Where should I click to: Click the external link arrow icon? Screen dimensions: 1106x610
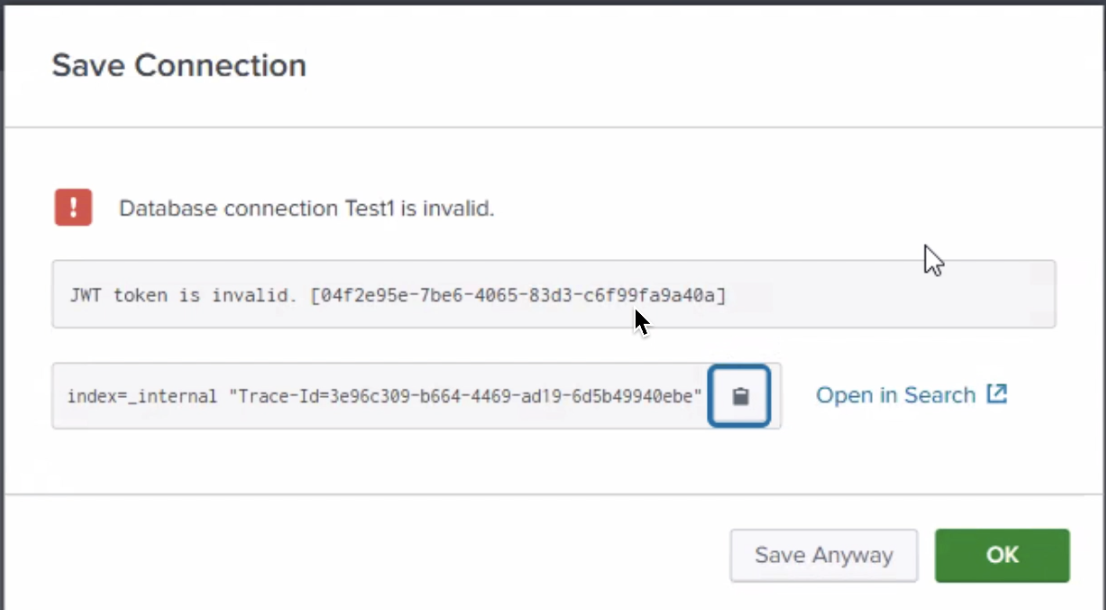pyautogui.click(x=997, y=394)
